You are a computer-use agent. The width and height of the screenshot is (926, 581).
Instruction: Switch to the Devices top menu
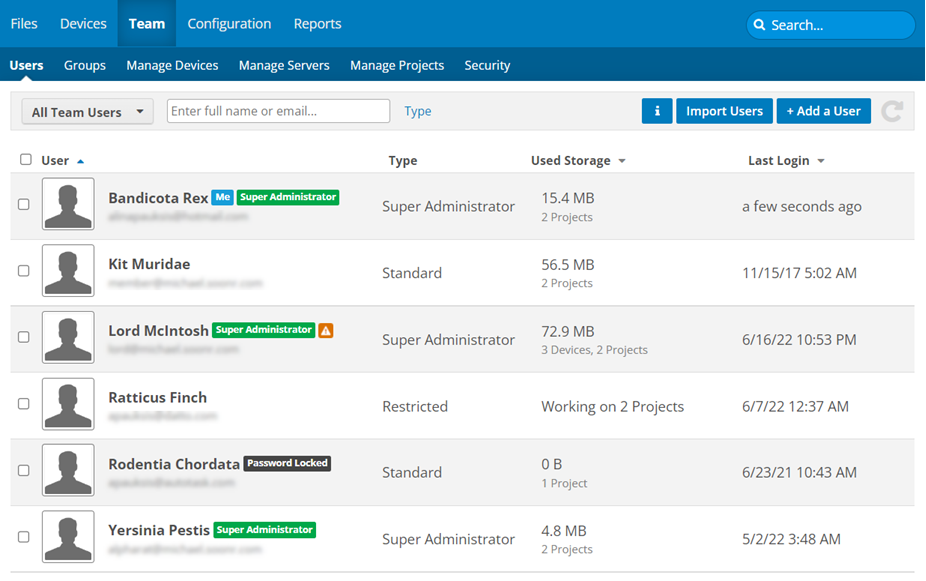coord(83,23)
